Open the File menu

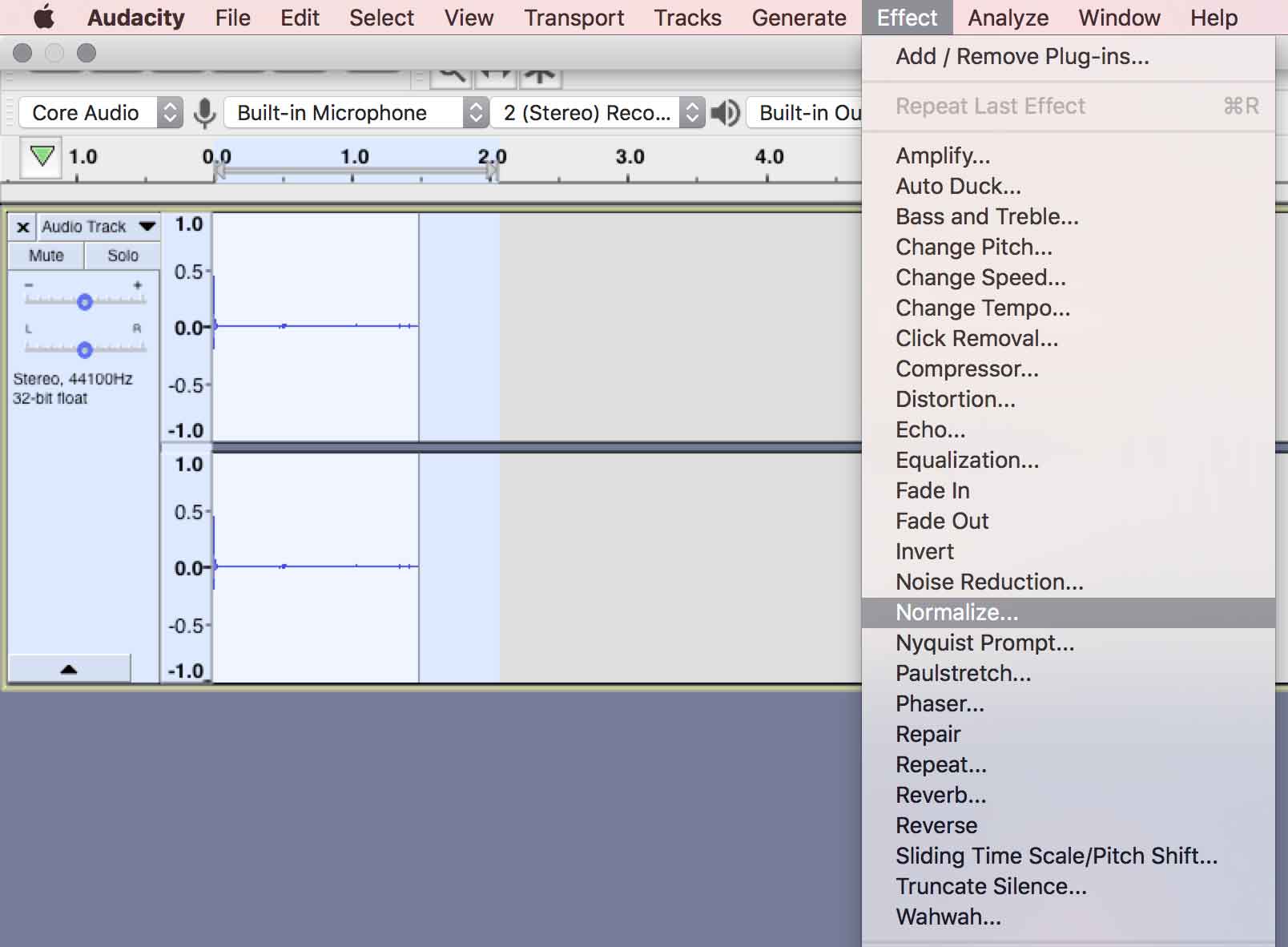click(x=232, y=18)
